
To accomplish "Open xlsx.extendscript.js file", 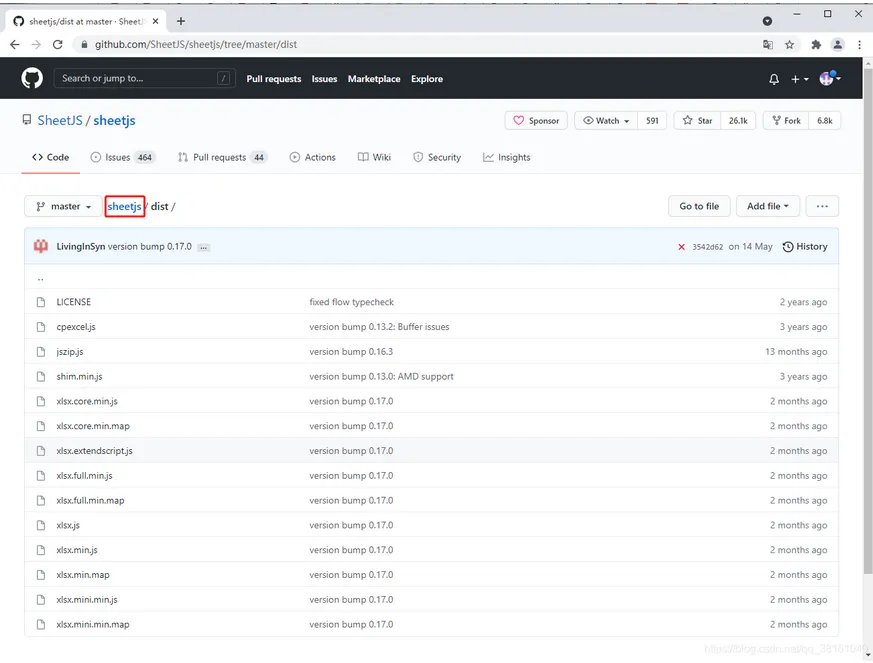I will tap(95, 451).
